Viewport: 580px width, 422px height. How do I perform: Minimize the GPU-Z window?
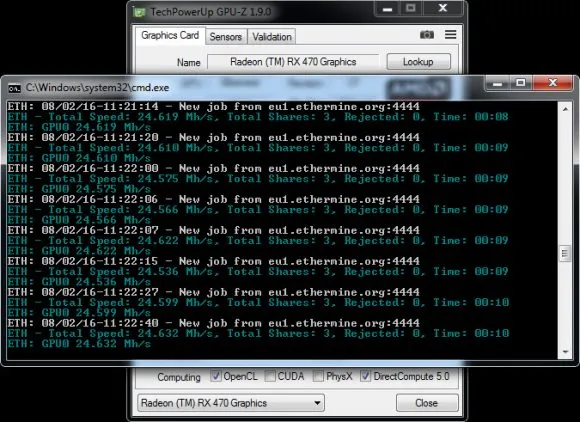387,9
